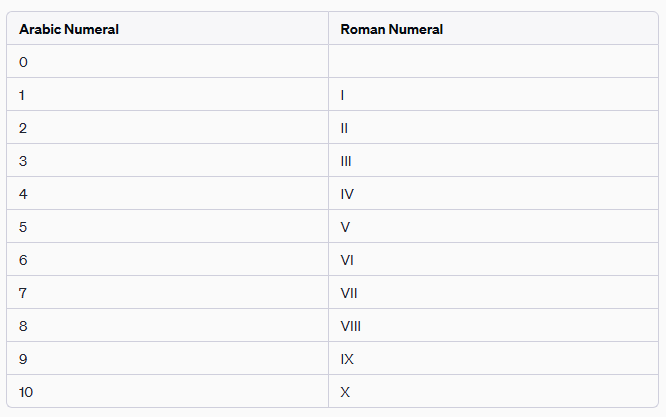Click the "Arabic Numeral" column header
This screenshot has width=666, height=417.
69,29
